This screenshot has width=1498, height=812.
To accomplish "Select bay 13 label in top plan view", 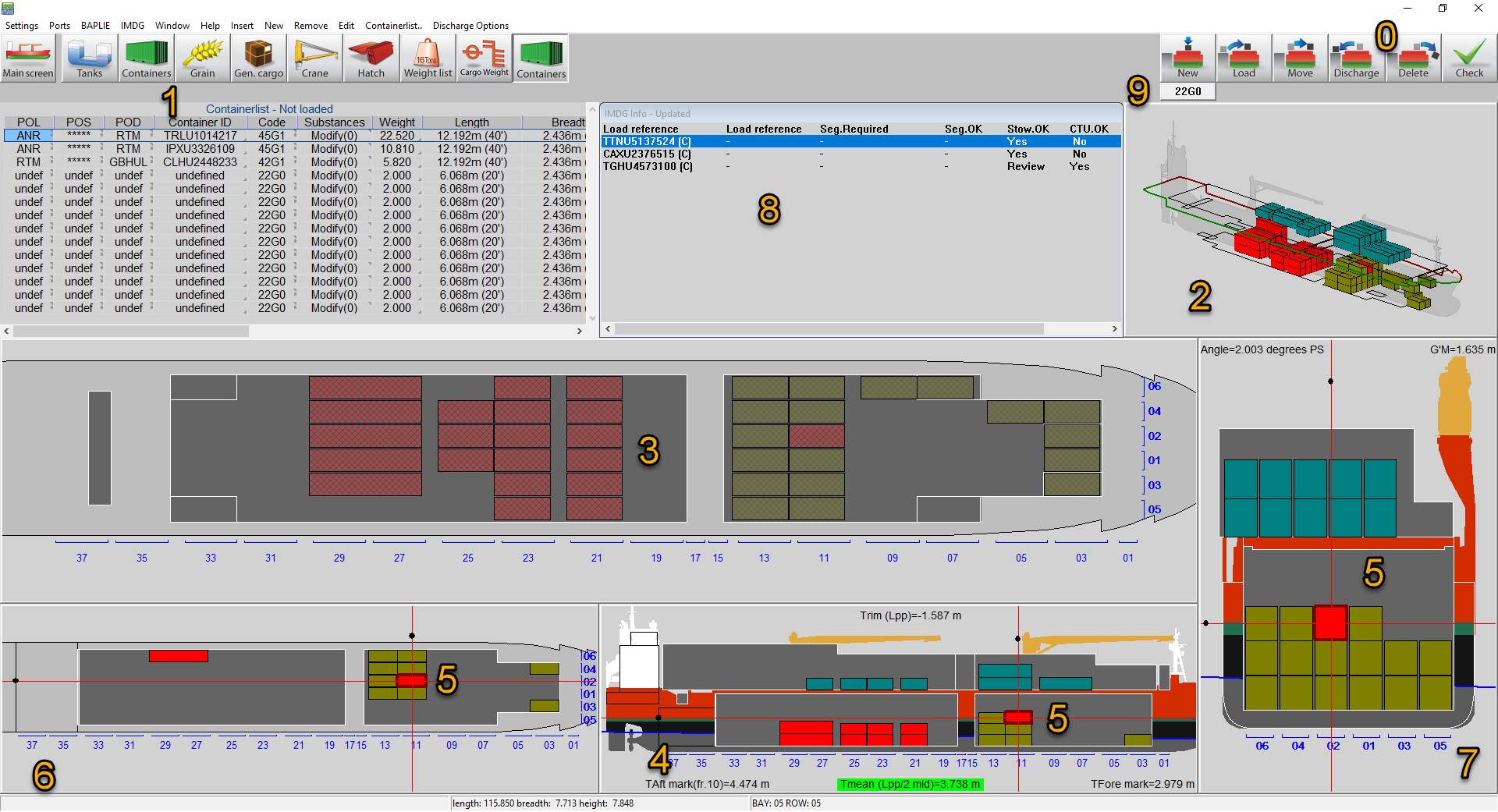I will (764, 558).
